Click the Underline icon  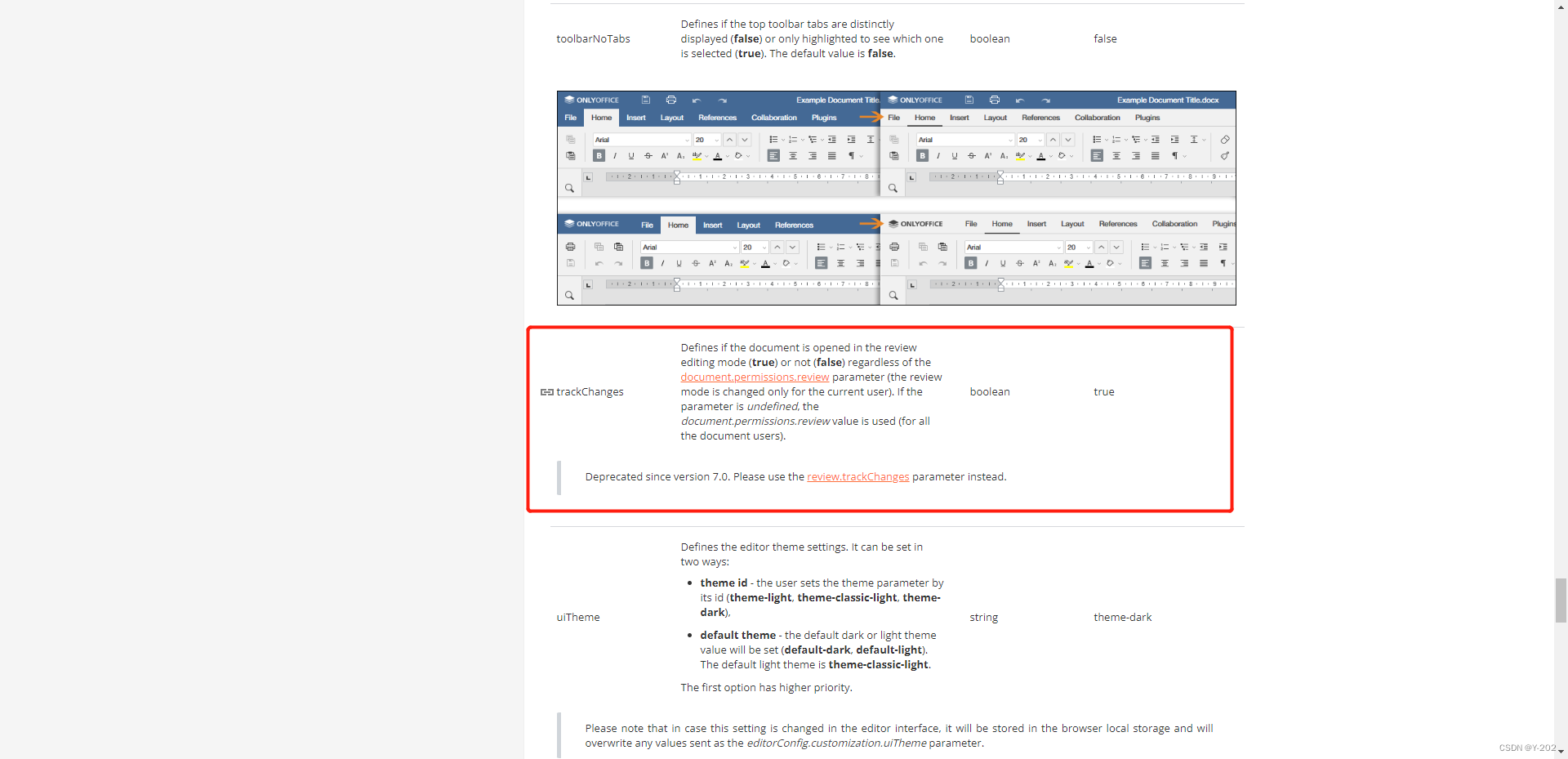click(631, 156)
